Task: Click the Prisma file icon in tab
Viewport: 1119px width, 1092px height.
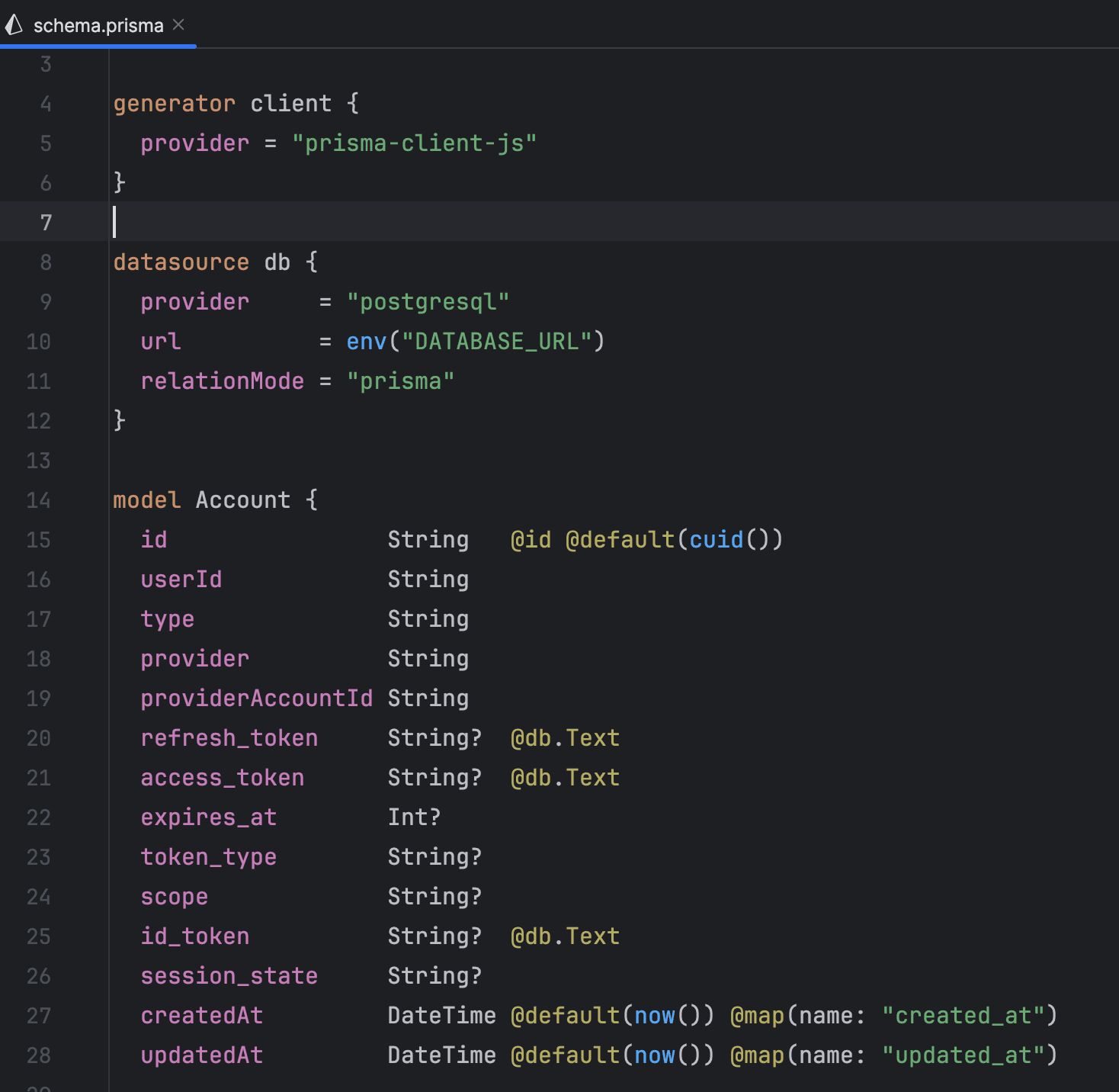Action: tap(14, 26)
